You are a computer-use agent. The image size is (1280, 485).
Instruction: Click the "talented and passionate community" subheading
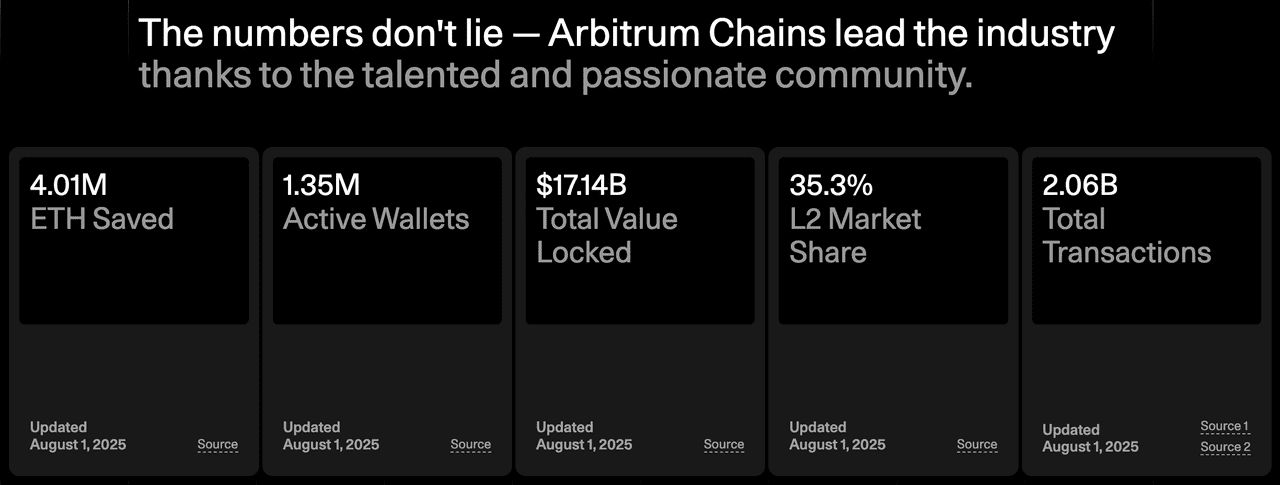555,76
